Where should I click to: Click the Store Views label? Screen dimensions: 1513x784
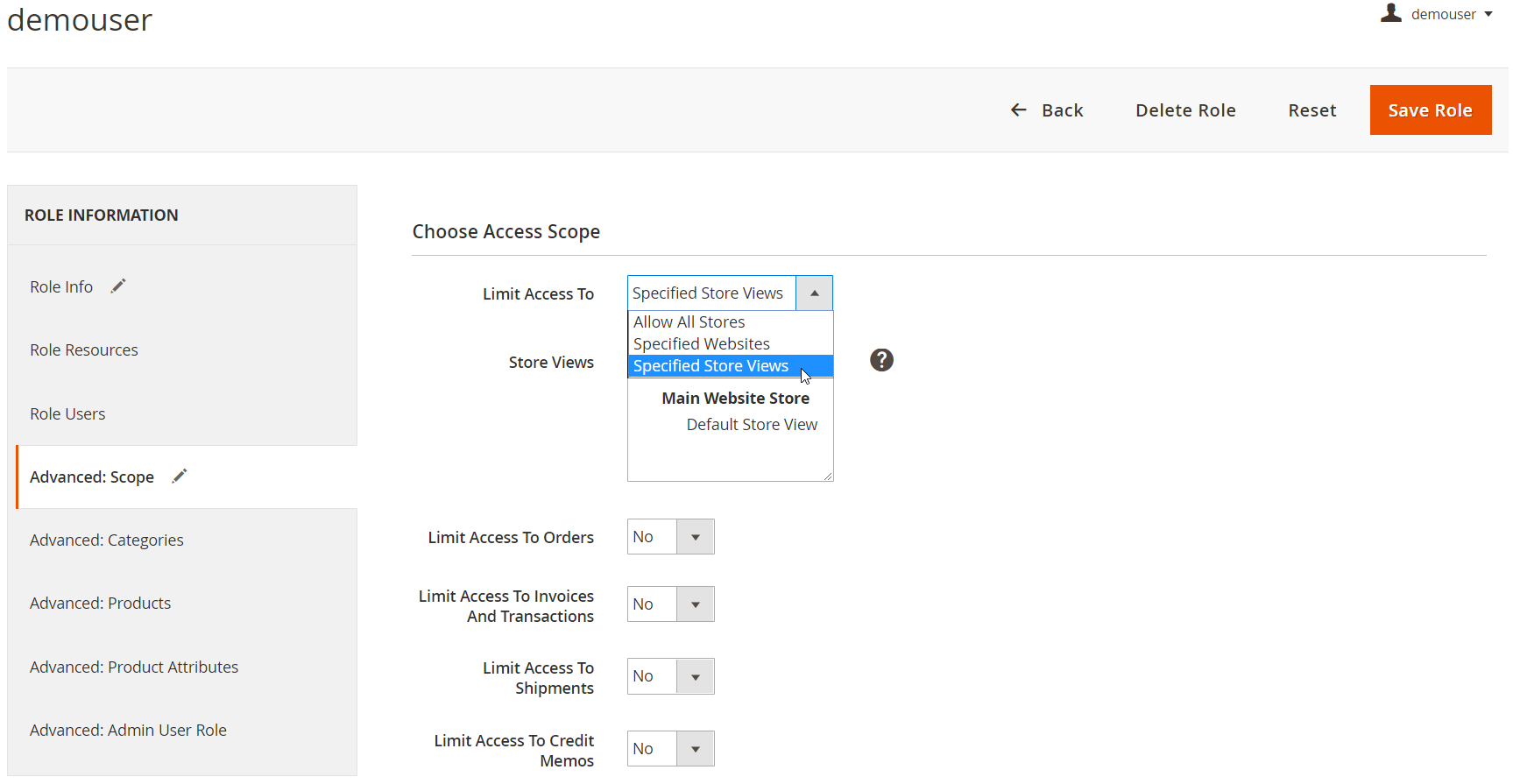coord(551,363)
